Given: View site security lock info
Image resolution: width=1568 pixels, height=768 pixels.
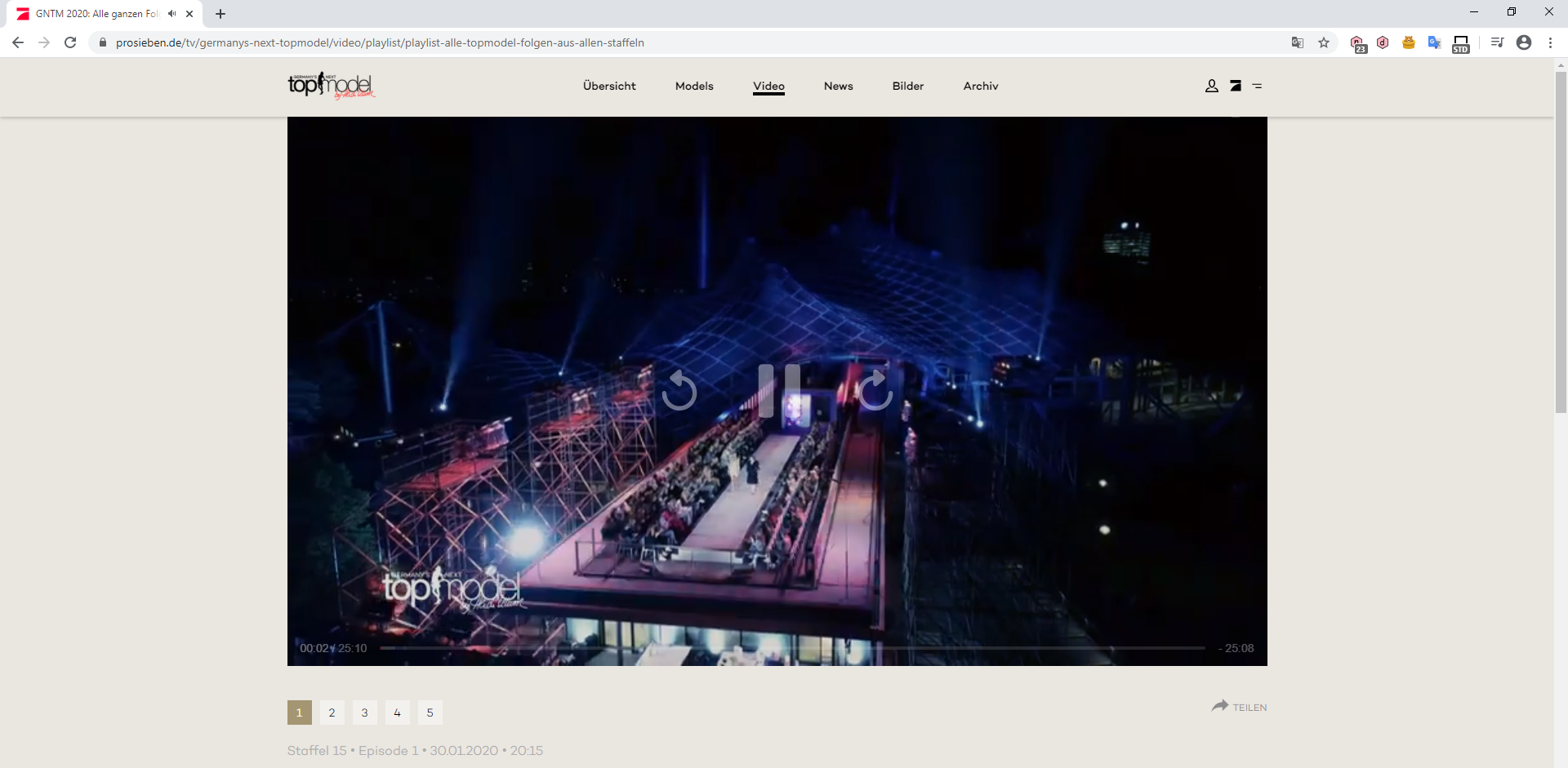Looking at the screenshot, I should pyautogui.click(x=103, y=42).
